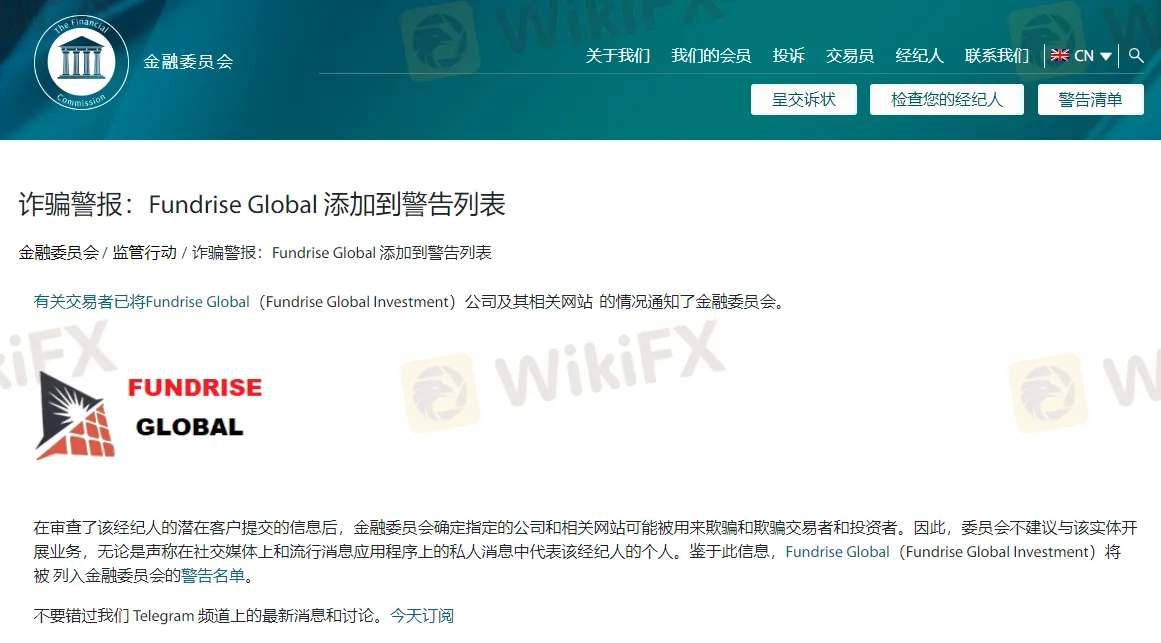Click the UK flag language icon
This screenshot has height=643, width=1161.
click(1060, 56)
